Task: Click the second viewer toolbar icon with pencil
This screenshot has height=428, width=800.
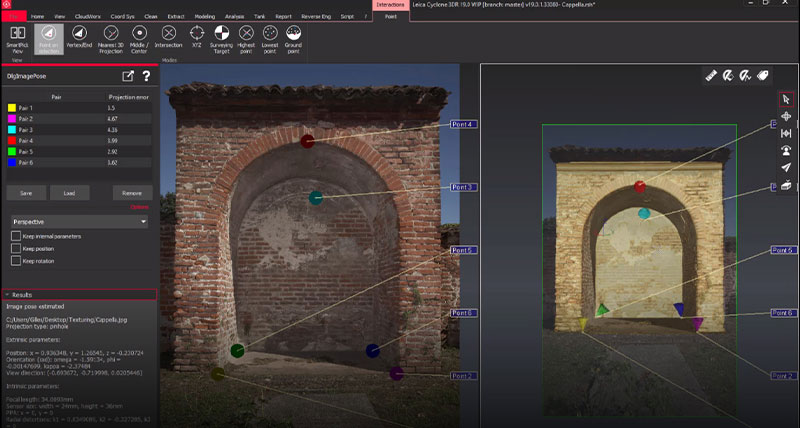Action: [728, 76]
